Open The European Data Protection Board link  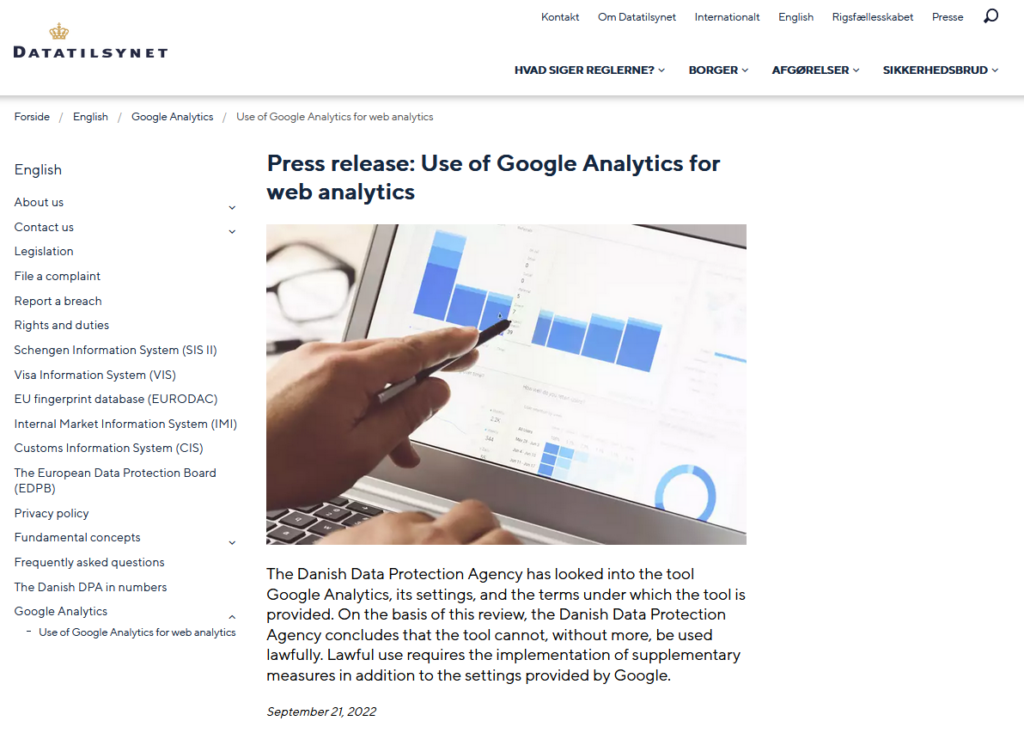coord(115,480)
